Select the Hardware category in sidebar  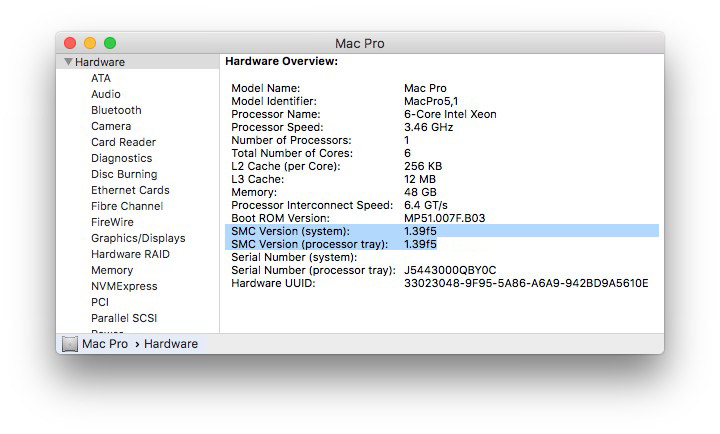point(137,62)
